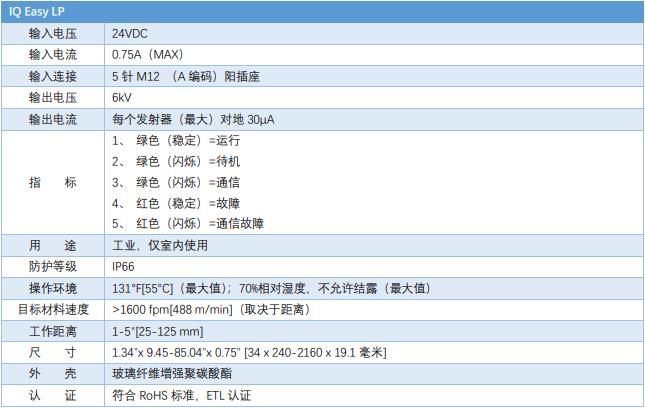The width and height of the screenshot is (645, 408).
Task: Select the 输入连接 label cell
Action: click(53, 76)
